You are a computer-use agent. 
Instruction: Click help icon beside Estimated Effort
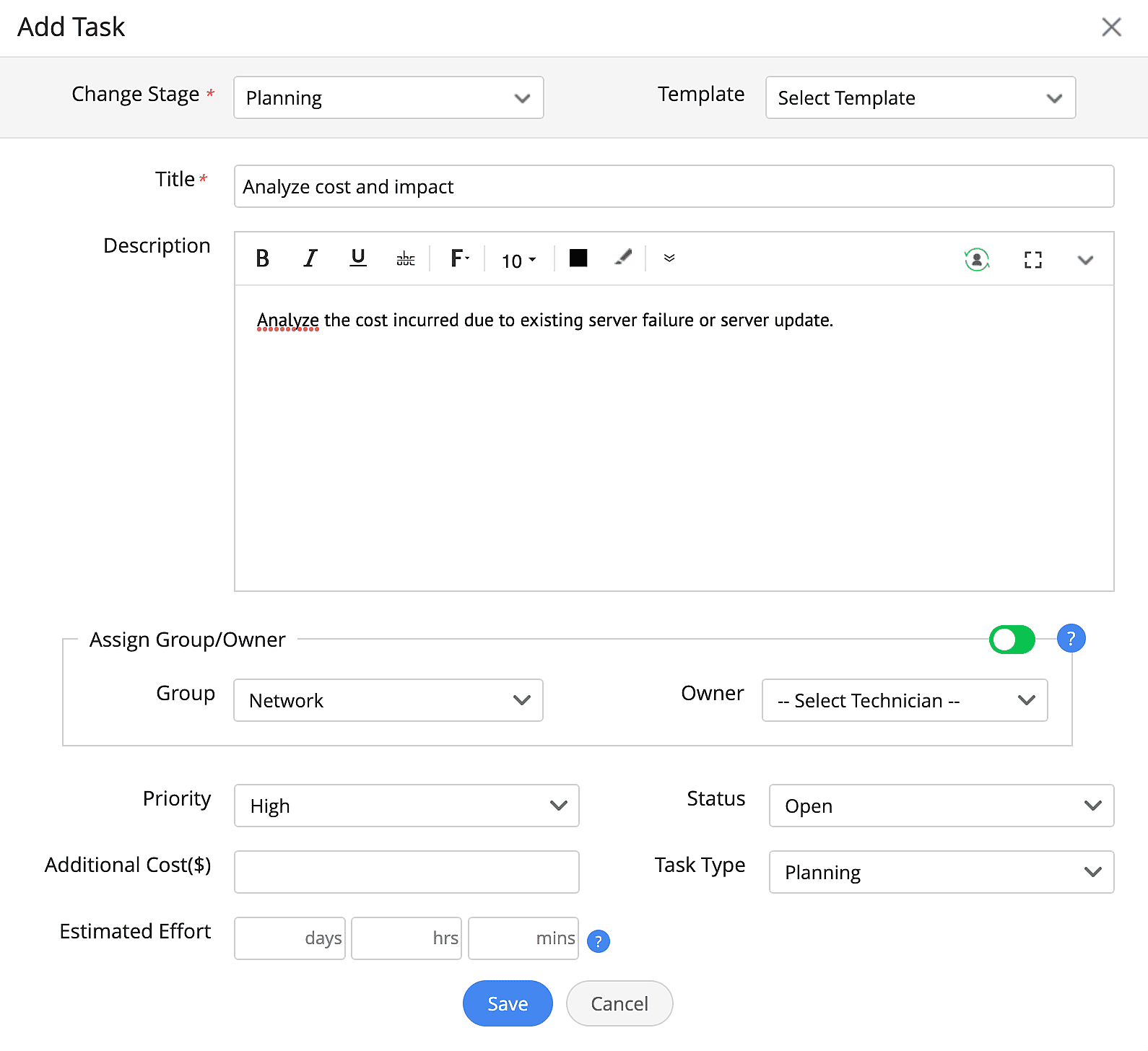coord(598,941)
